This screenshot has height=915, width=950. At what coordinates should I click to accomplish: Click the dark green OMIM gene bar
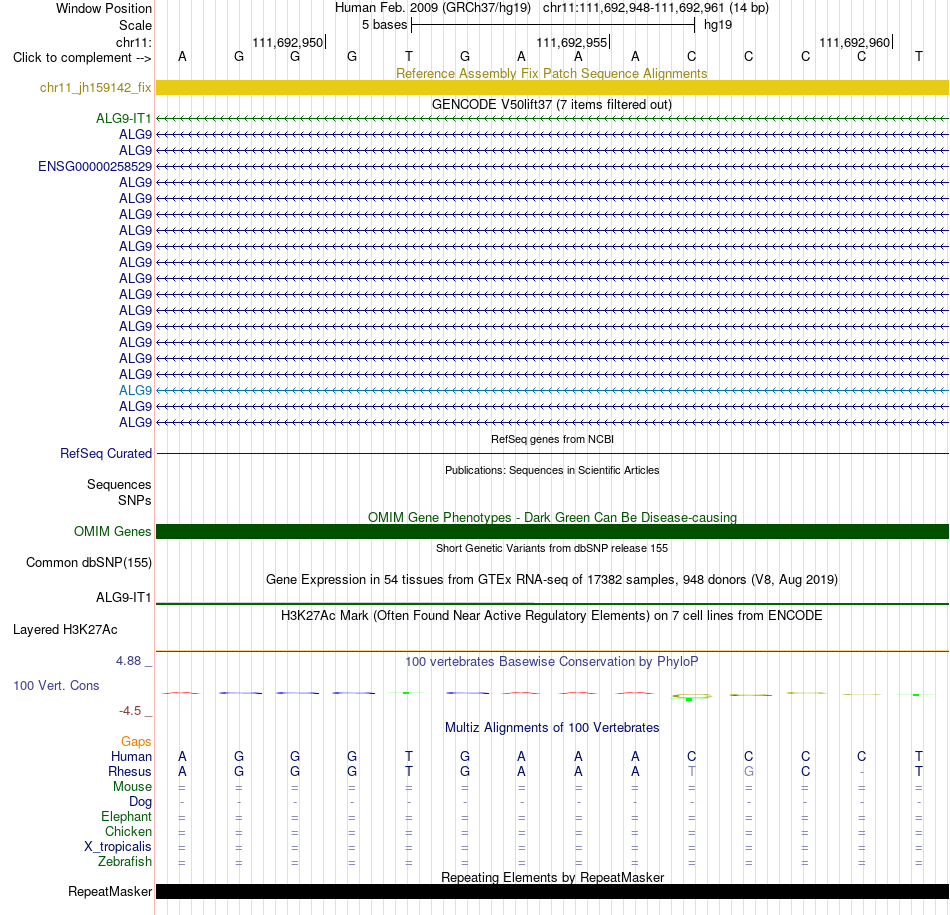pyautogui.click(x=552, y=531)
